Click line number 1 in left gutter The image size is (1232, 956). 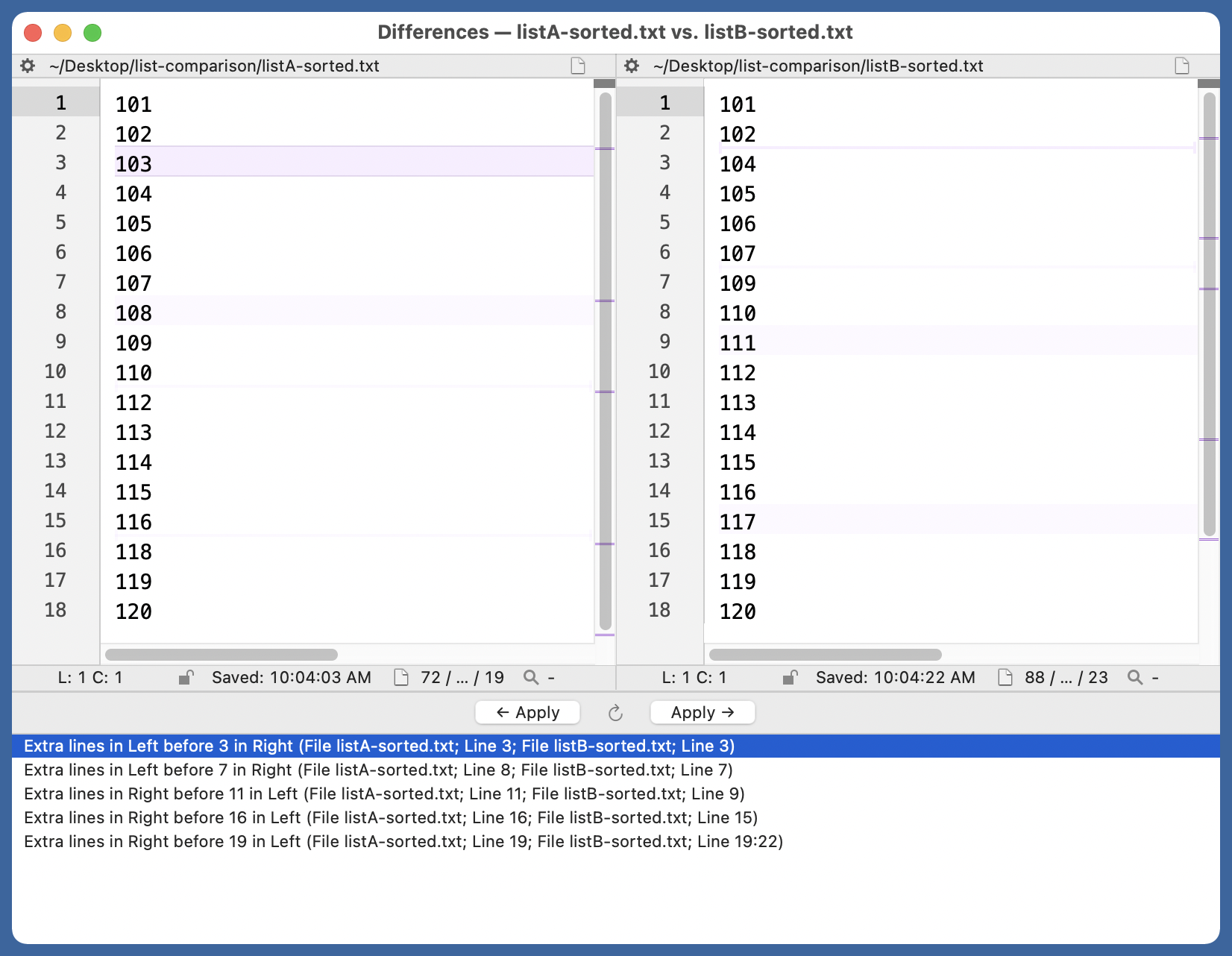pos(60,103)
